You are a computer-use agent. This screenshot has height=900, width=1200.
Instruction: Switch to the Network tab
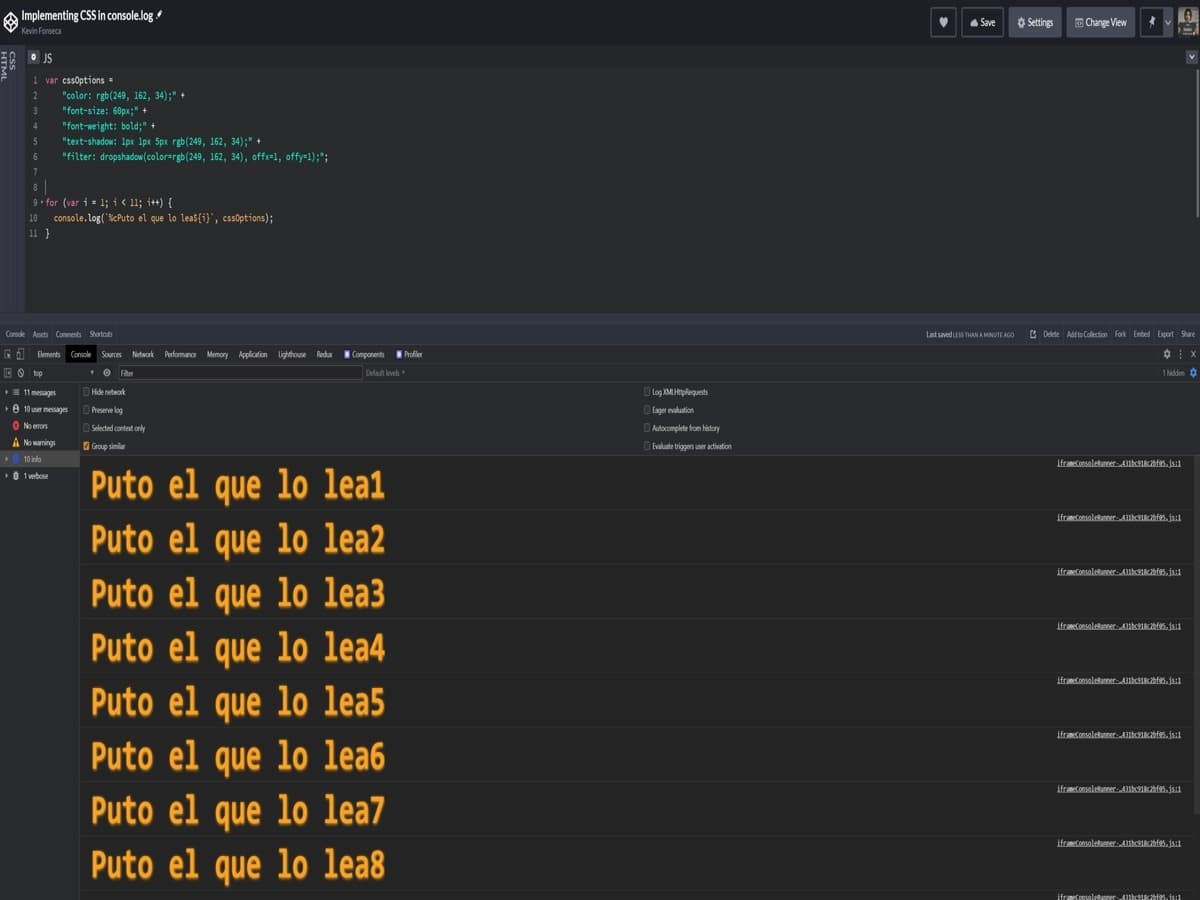tap(143, 354)
